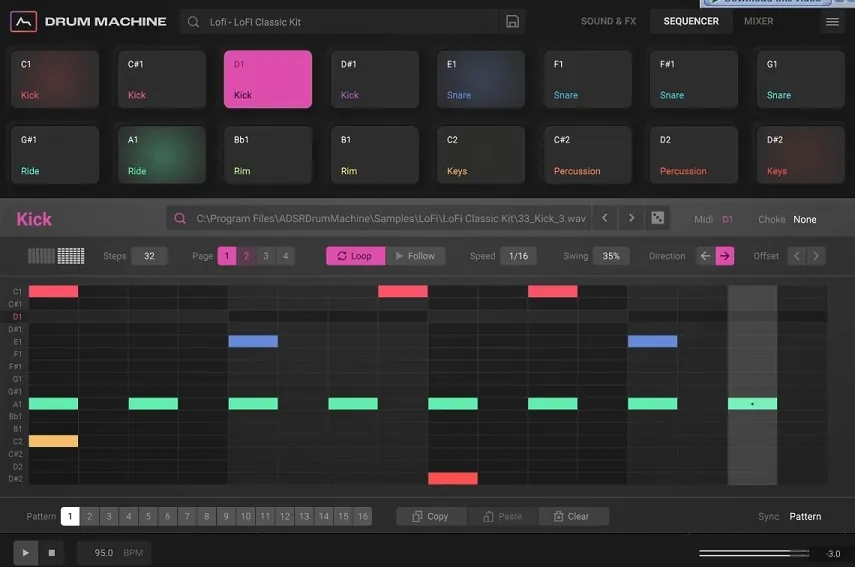Image resolution: width=855 pixels, height=567 pixels.
Task: Load next sample with right chevron
Action: [631, 218]
